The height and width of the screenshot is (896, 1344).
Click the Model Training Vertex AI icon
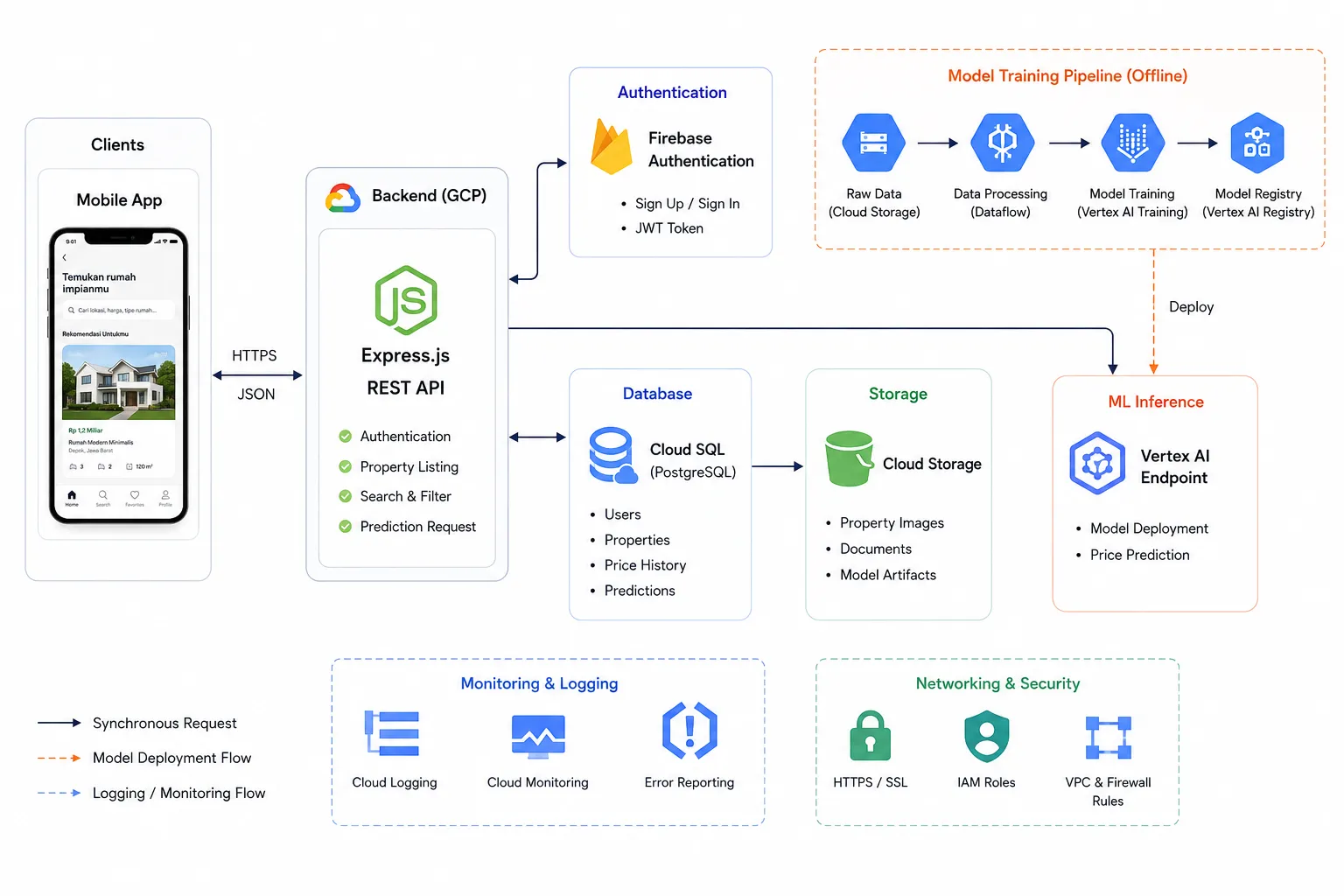(x=1132, y=143)
